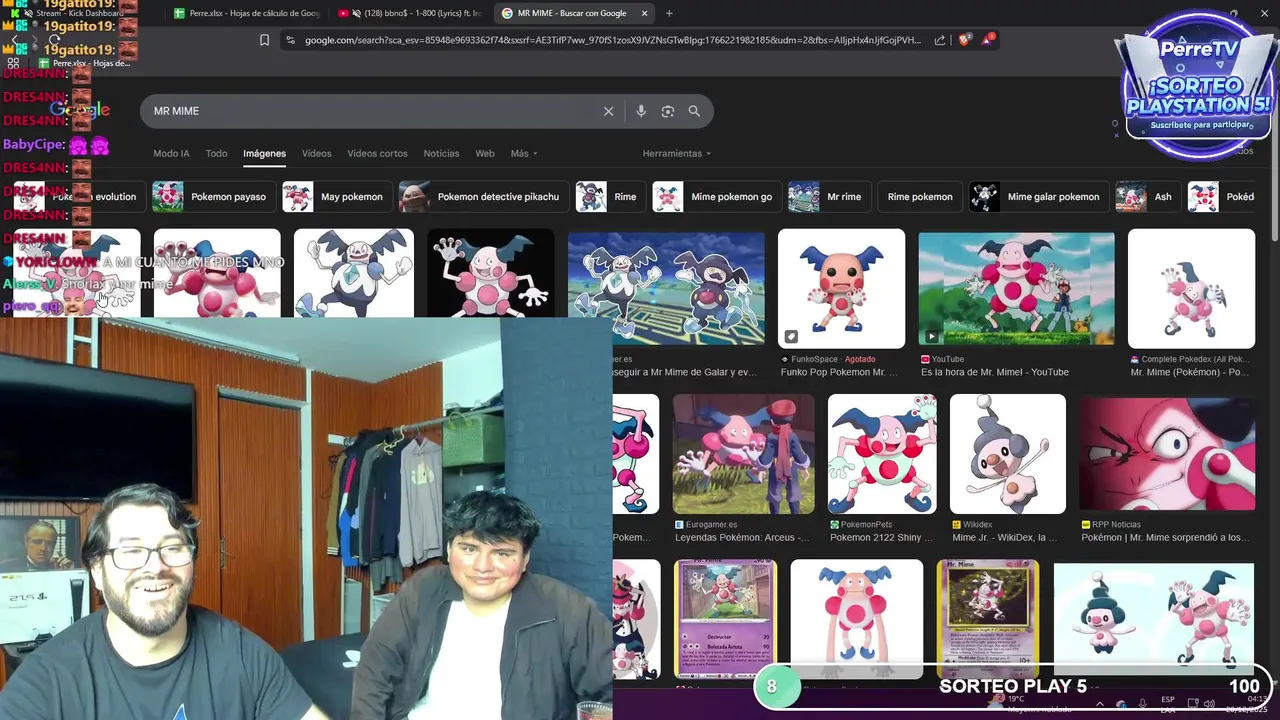Select the Ash suggestion chip
Viewport: 1280px width, 720px height.
(1147, 197)
